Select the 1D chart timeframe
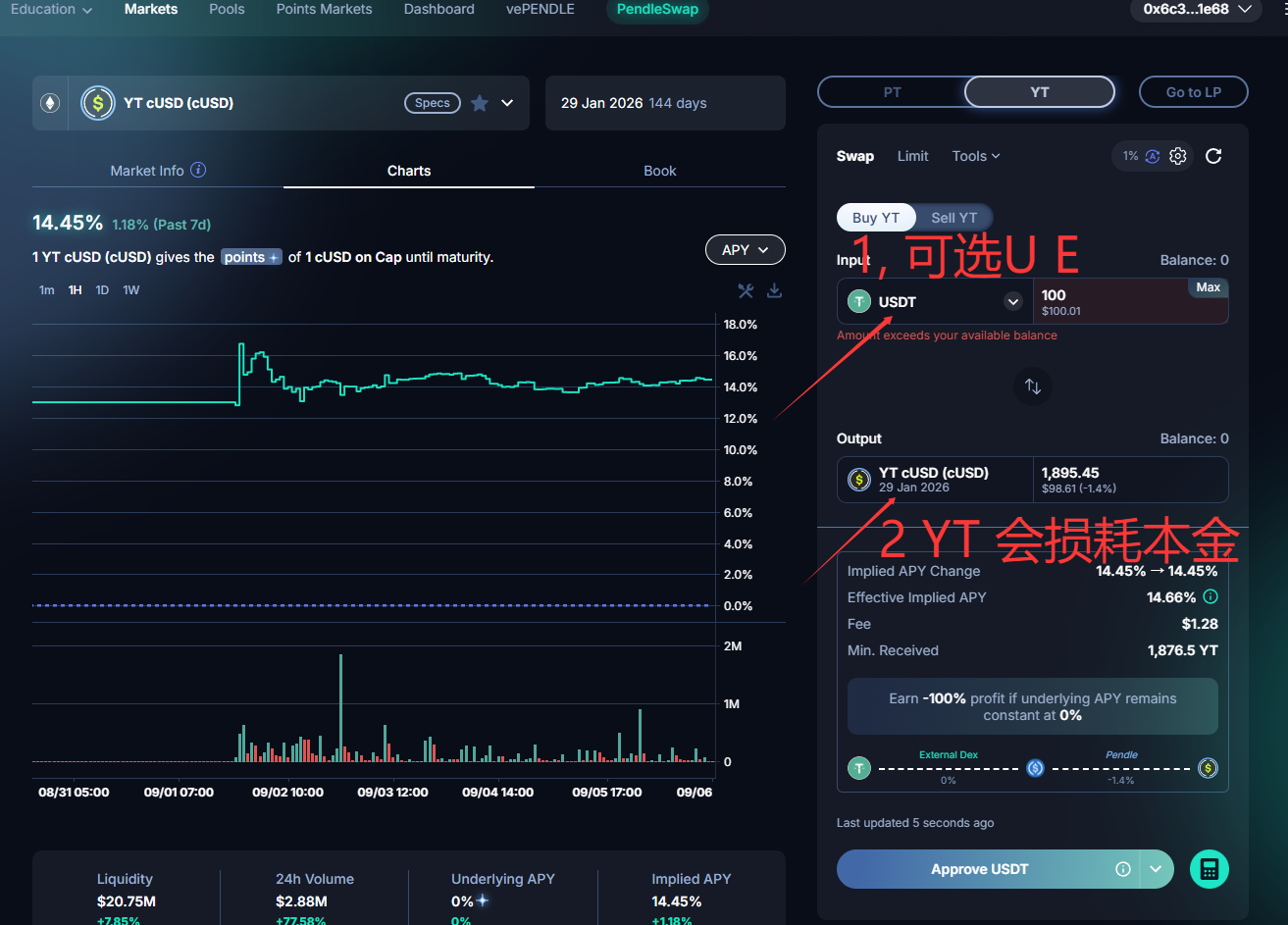This screenshot has height=925, width=1288. click(x=102, y=290)
